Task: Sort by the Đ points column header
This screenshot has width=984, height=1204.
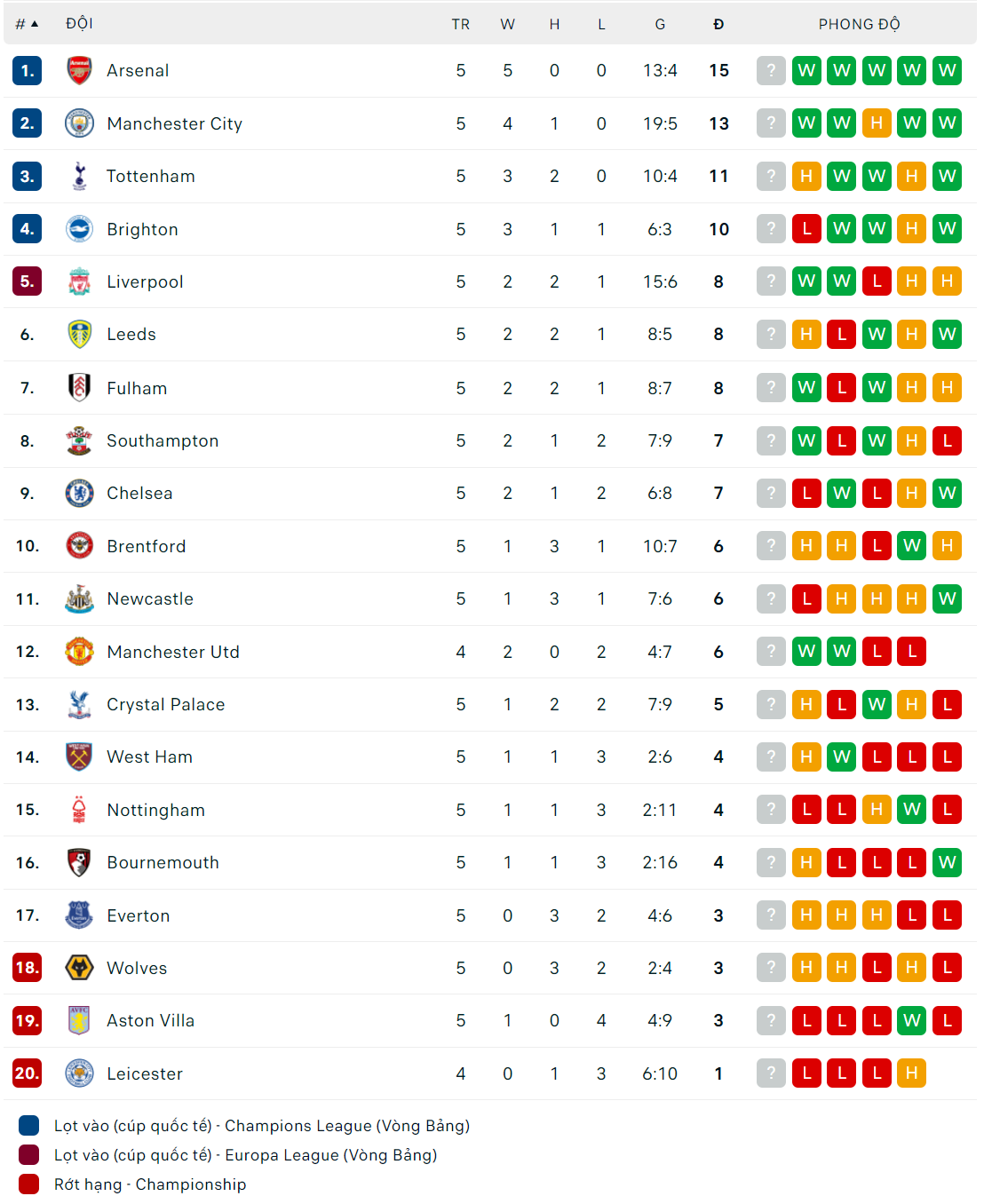Action: 718,24
